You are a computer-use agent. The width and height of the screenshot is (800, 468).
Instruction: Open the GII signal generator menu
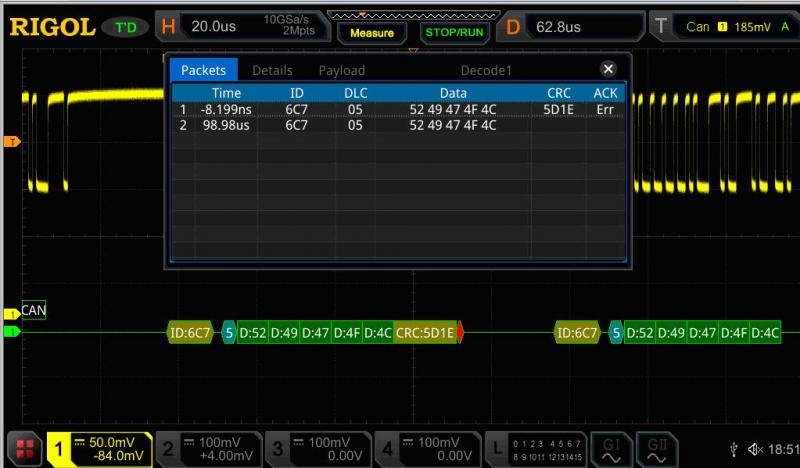(657, 448)
